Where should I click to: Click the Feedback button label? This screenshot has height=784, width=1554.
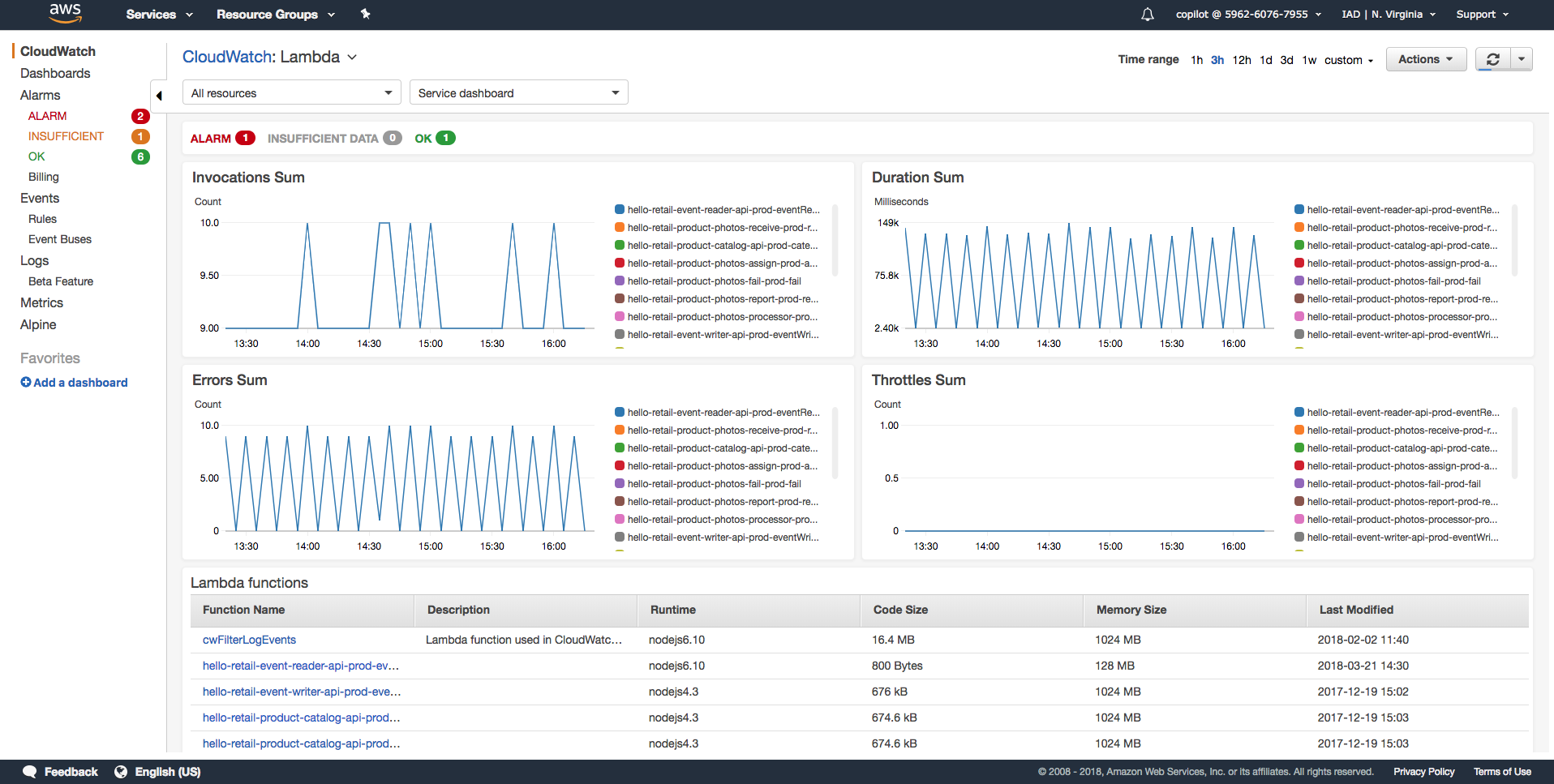click(71, 772)
